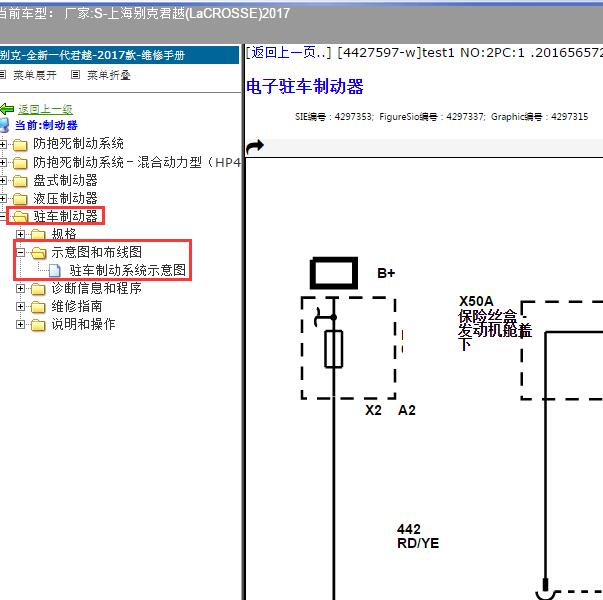
Task: Expand the 防抱死制动系统－混合动力型 node
Action: 3,163
